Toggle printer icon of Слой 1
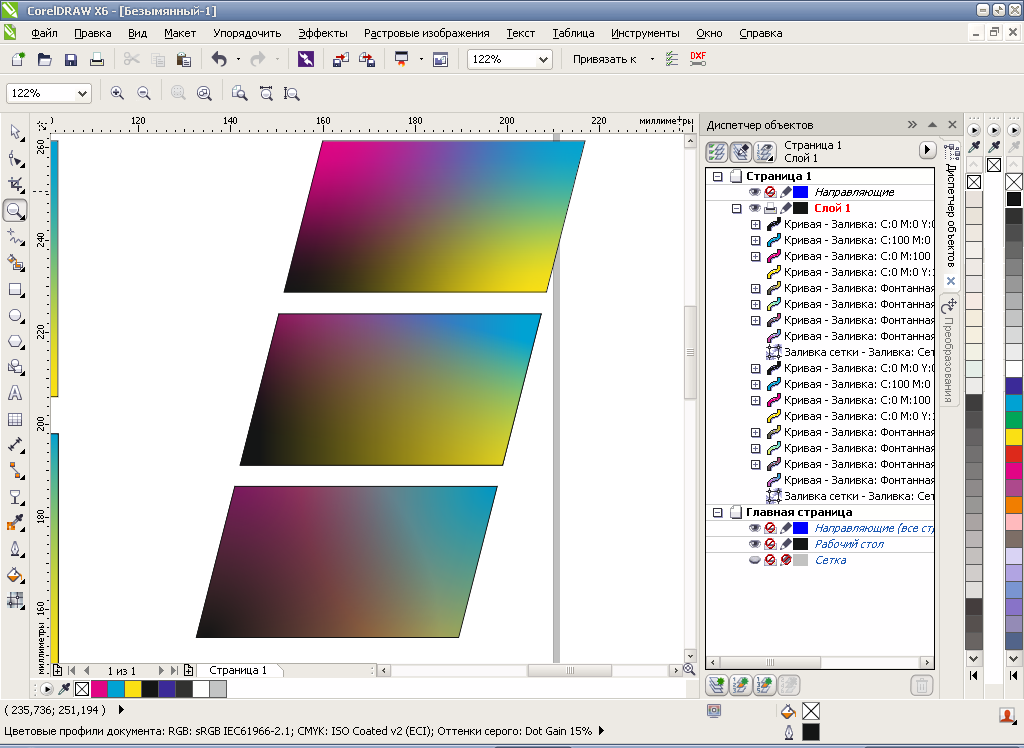 click(x=770, y=208)
